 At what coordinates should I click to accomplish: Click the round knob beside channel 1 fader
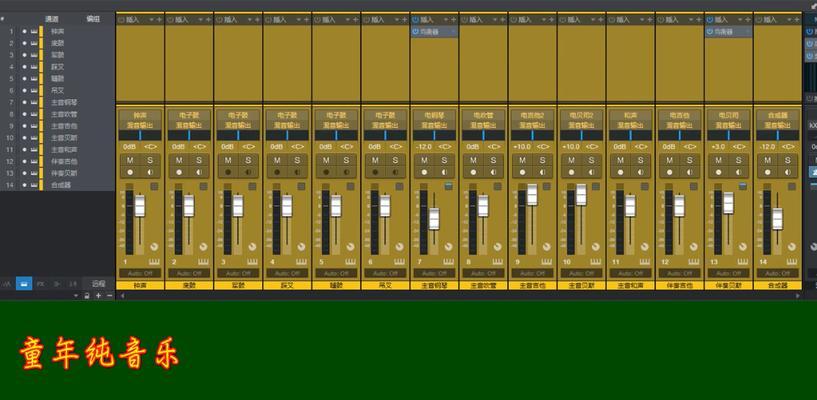[x=154, y=246]
